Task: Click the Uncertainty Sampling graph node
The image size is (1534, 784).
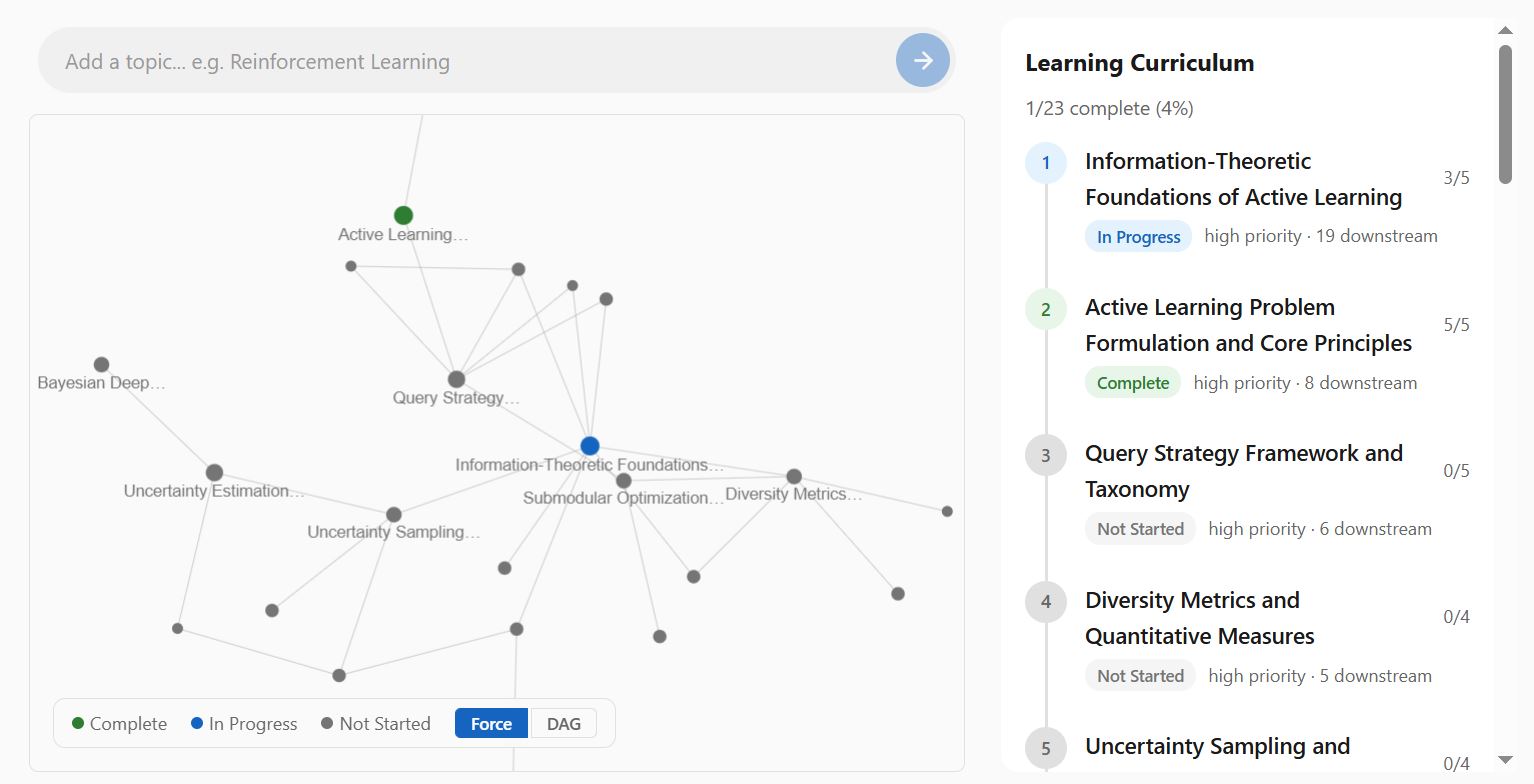Action: pyautogui.click(x=394, y=515)
